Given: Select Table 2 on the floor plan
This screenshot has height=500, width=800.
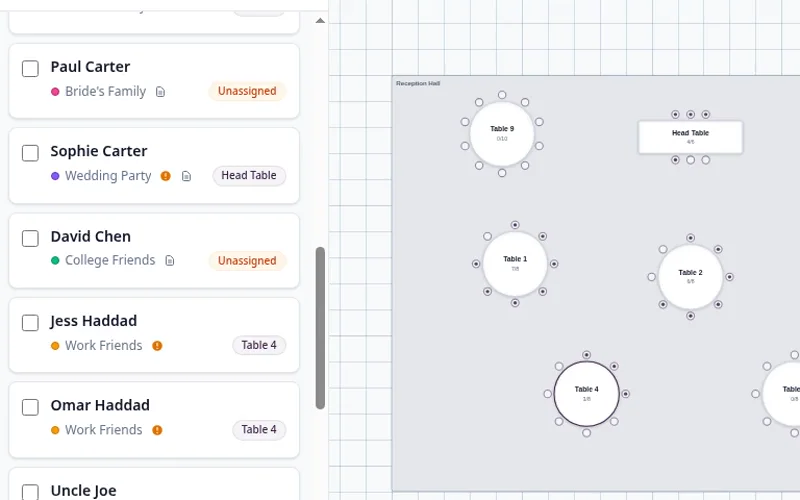Looking at the screenshot, I should (690, 277).
